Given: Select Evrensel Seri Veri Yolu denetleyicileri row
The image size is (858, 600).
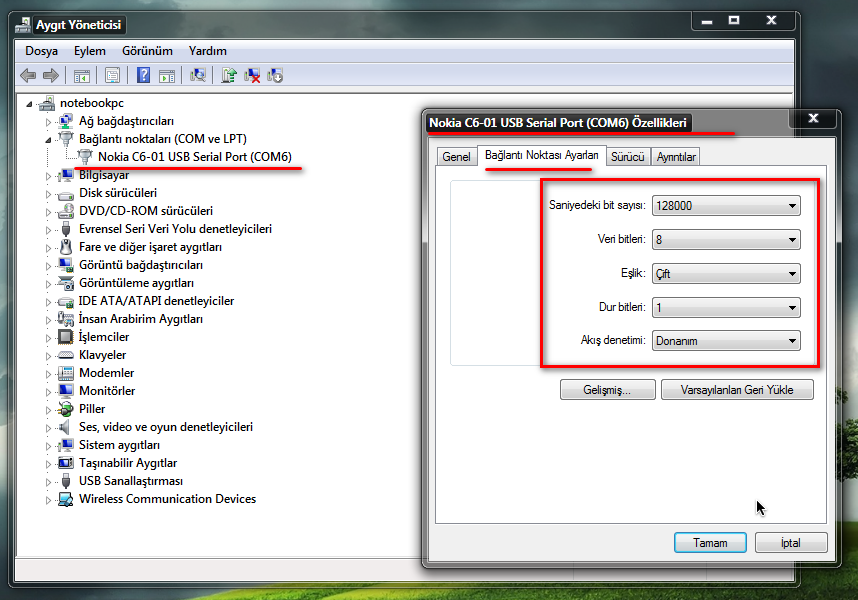Looking at the screenshot, I should pyautogui.click(x=175, y=229).
